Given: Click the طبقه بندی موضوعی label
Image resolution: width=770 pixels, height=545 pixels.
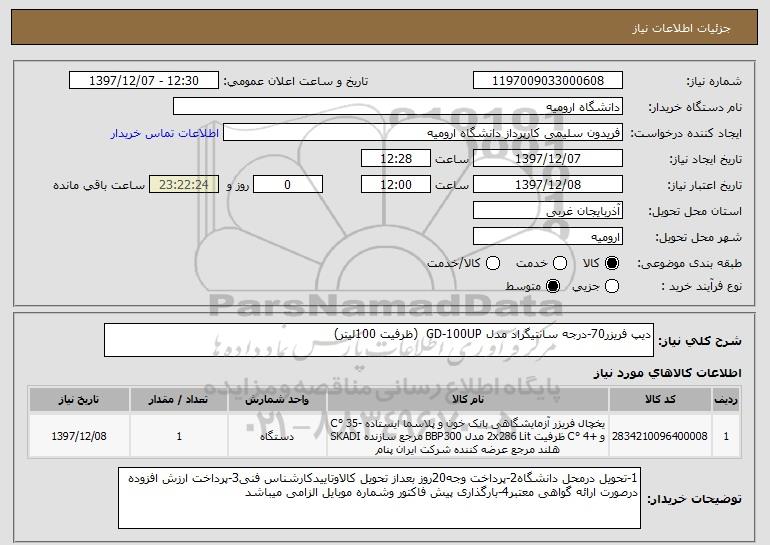Looking at the screenshot, I should coord(689,263).
